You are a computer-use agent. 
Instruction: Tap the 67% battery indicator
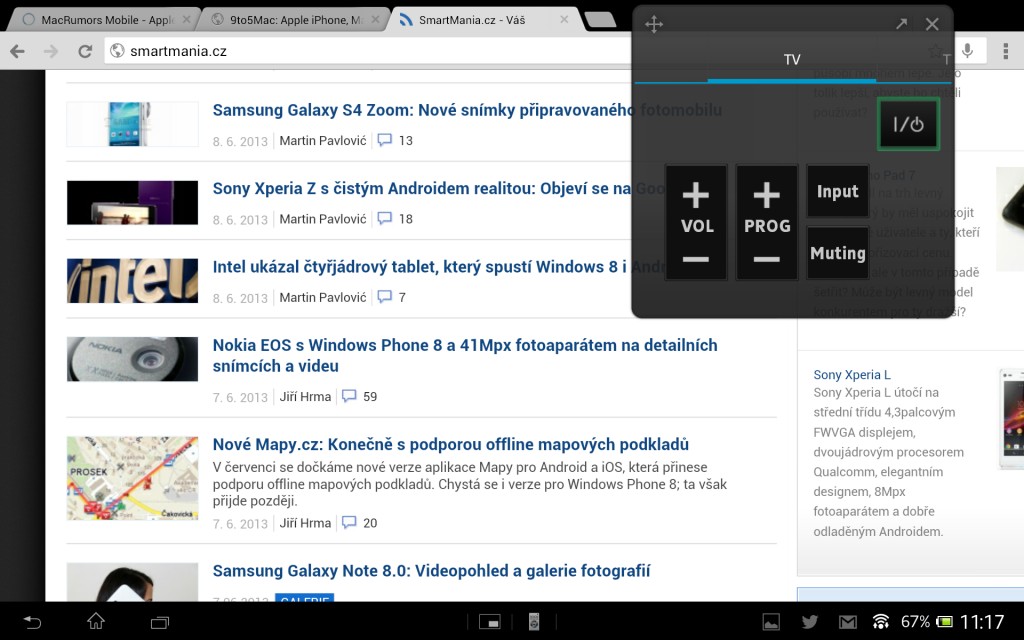click(926, 621)
